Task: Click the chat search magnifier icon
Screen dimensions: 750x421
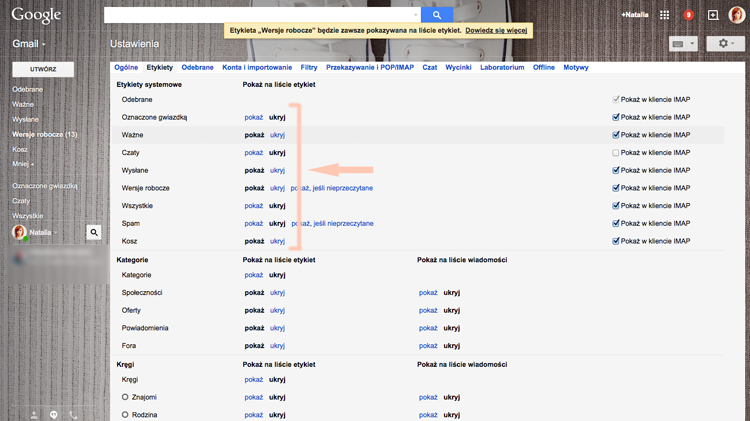Action: click(94, 232)
